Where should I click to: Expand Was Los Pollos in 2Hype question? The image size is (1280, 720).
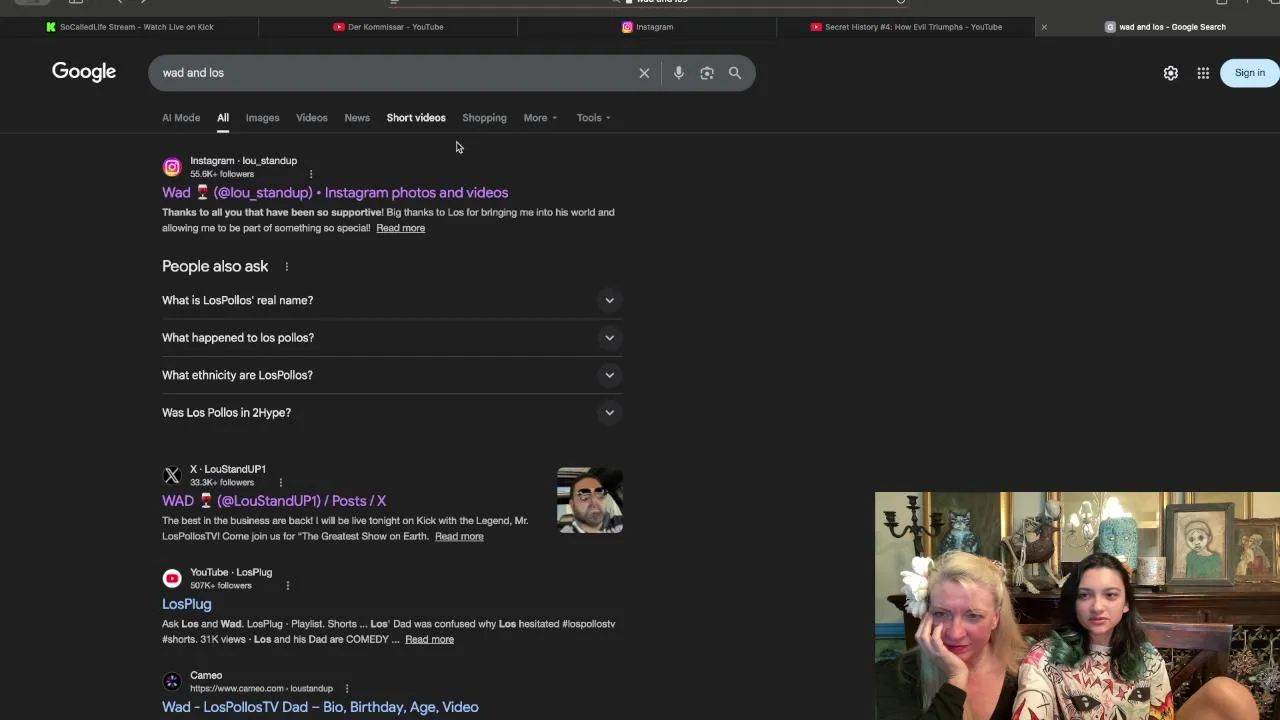(392, 413)
